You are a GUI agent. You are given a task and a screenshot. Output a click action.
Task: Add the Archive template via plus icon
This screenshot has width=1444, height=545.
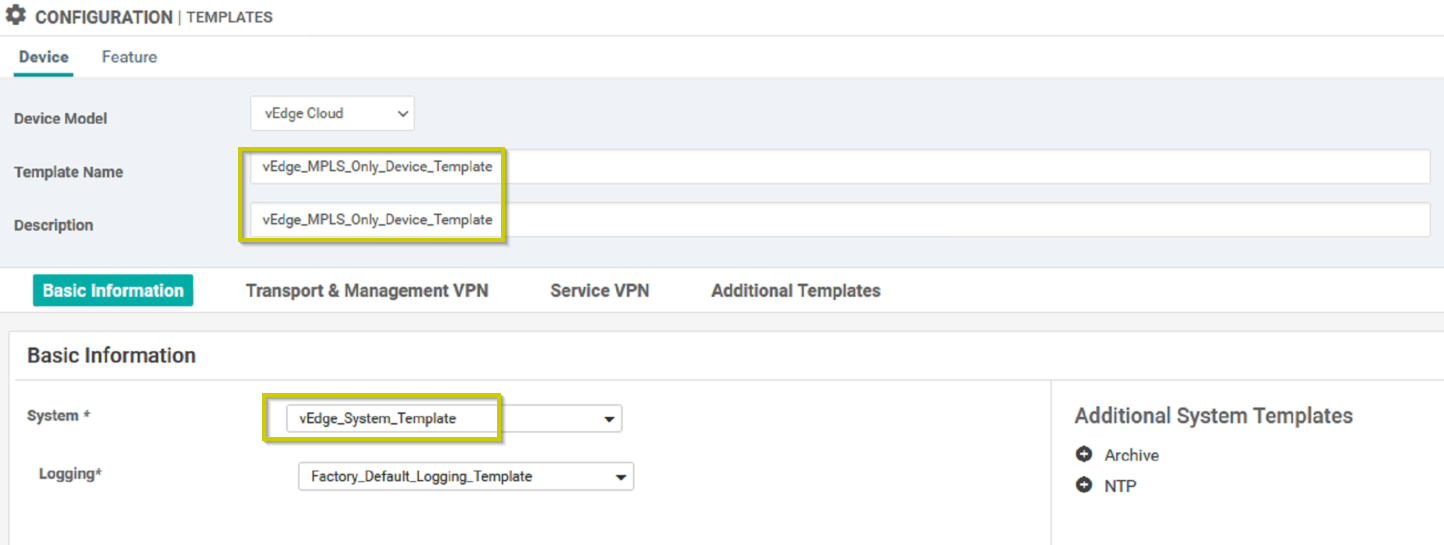tap(1084, 454)
